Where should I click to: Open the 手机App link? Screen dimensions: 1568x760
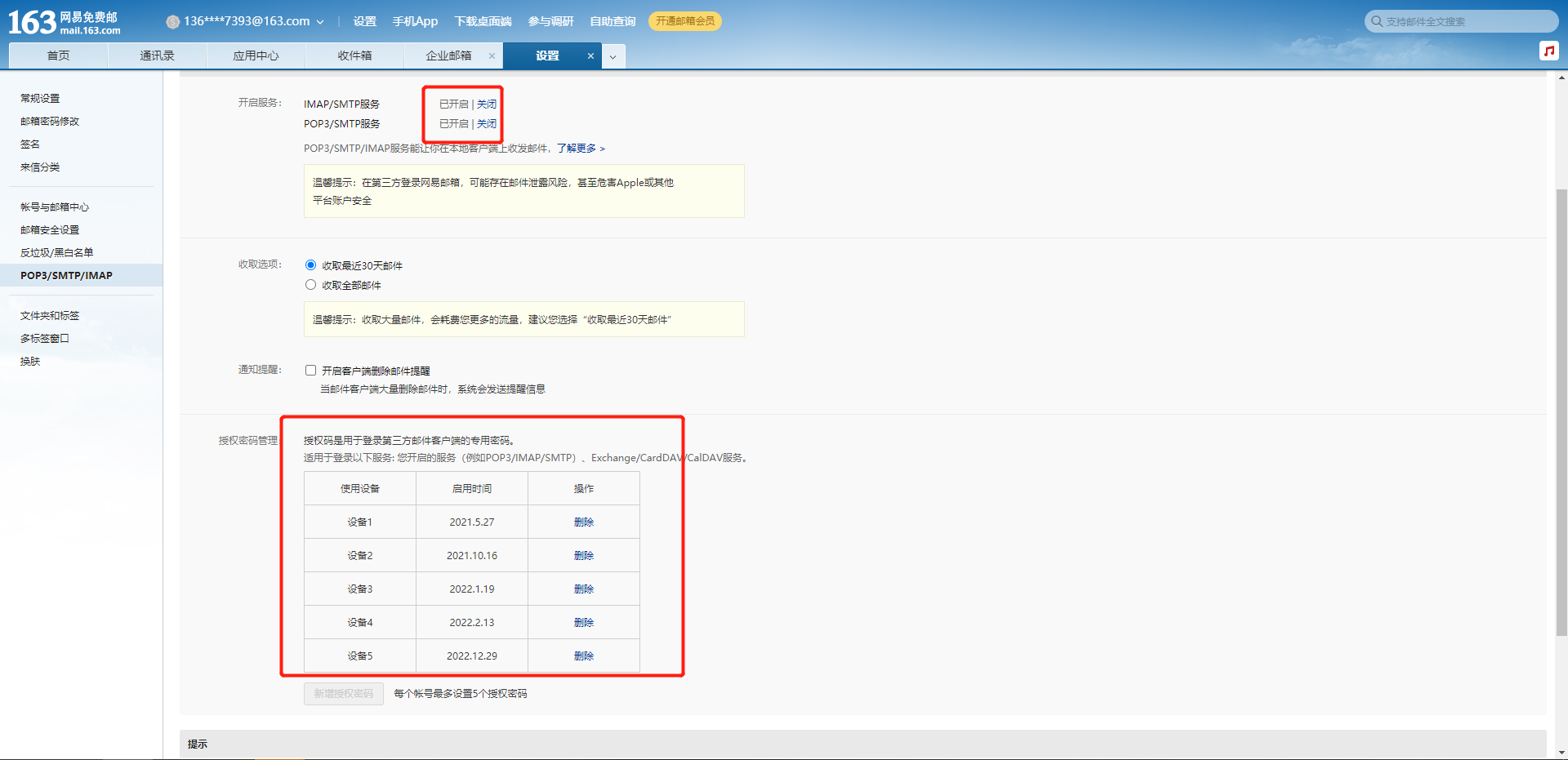tap(415, 21)
